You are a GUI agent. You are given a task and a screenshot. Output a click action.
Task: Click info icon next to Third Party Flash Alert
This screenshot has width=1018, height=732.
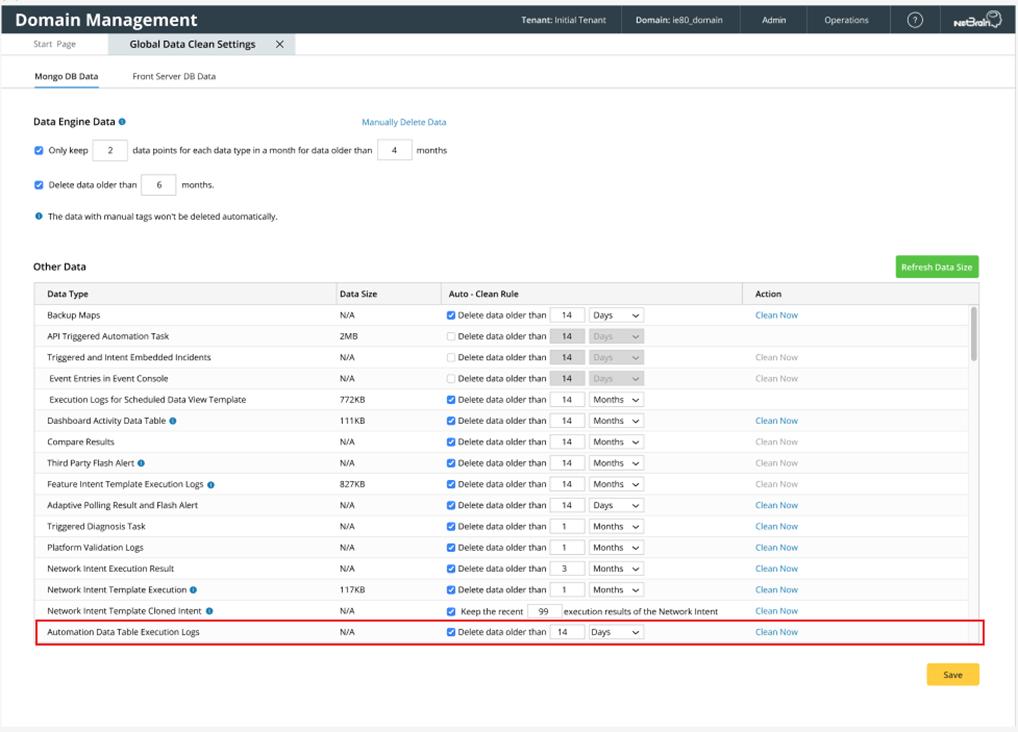[141, 463]
